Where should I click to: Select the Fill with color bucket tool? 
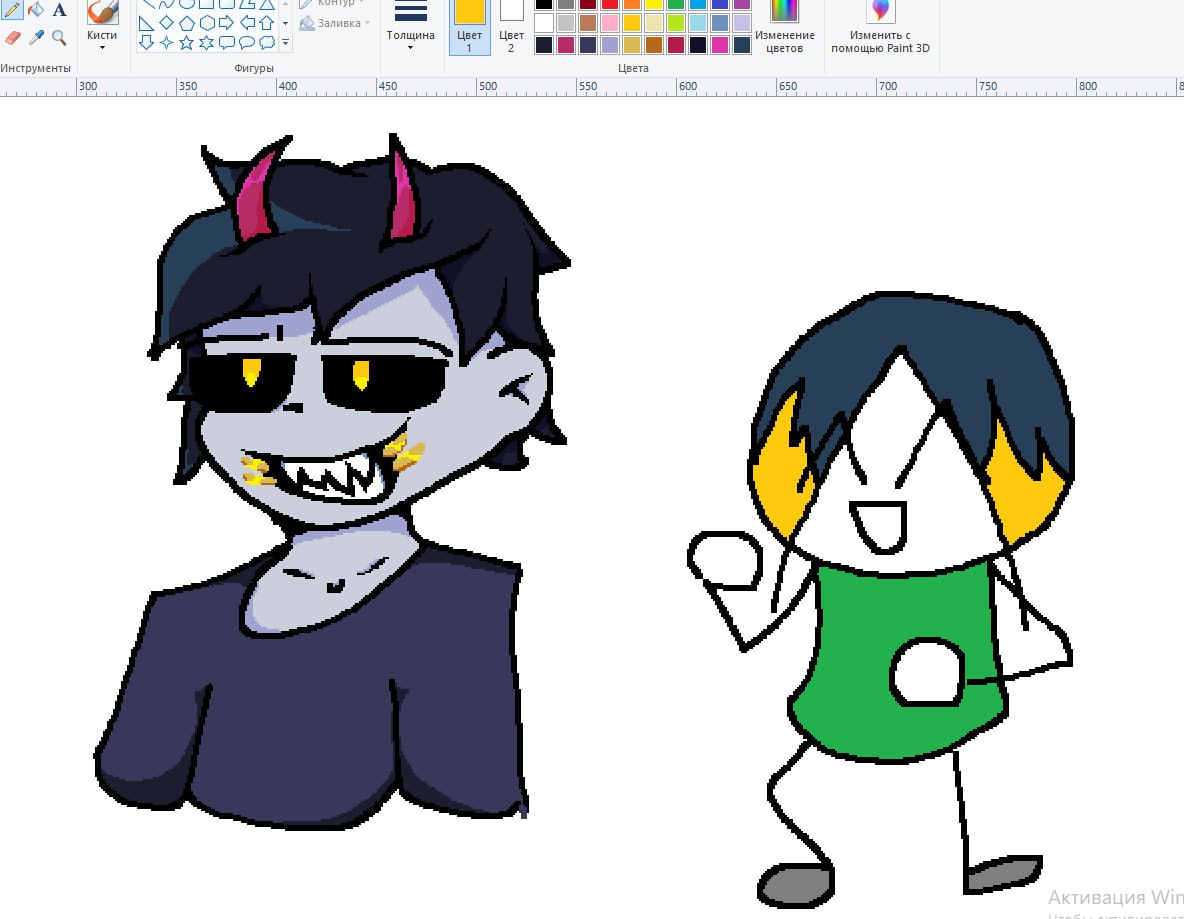[35, 10]
